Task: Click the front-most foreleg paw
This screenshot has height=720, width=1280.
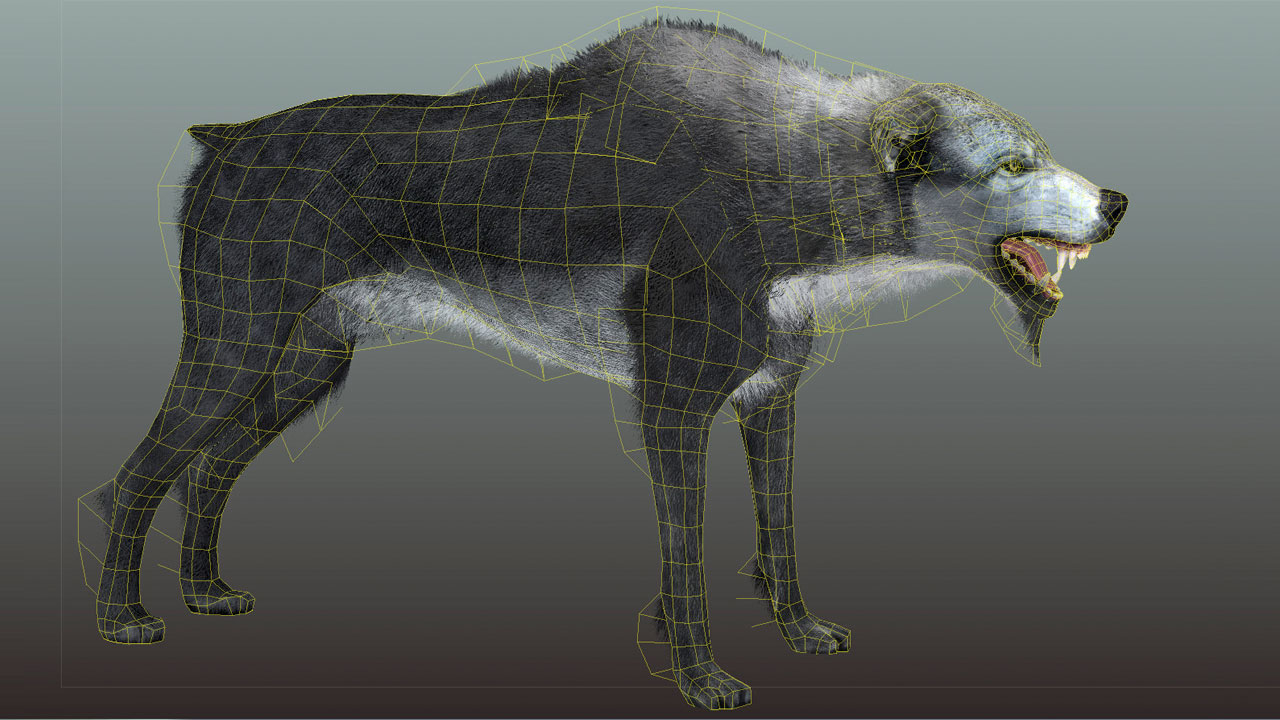Action: click(713, 686)
